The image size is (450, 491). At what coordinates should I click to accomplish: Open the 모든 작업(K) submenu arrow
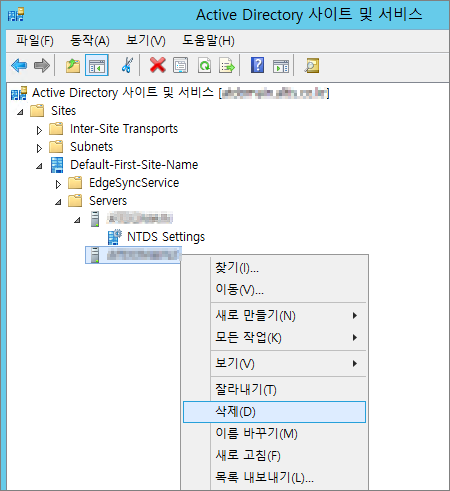355,338
